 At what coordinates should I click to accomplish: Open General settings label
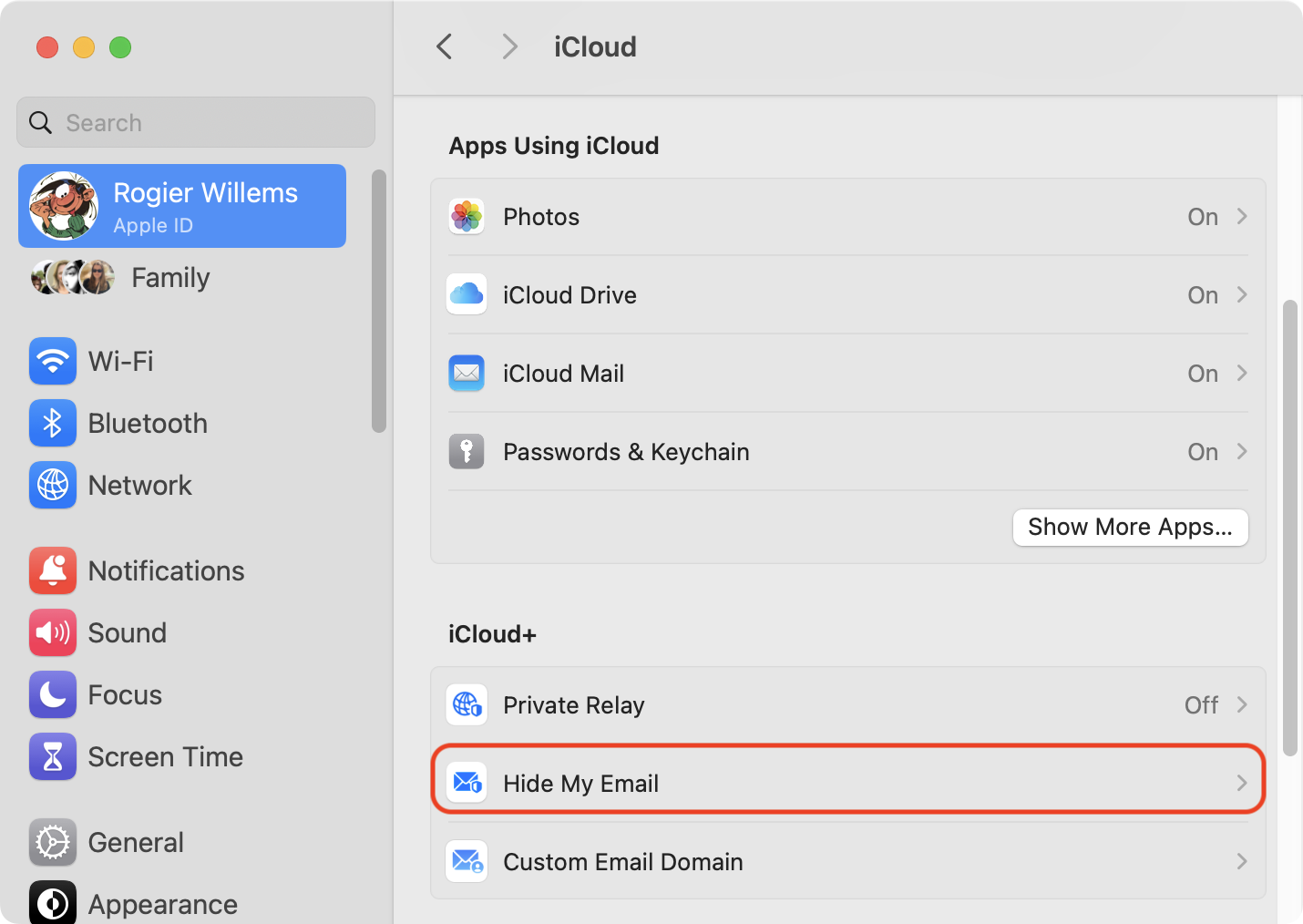(136, 843)
